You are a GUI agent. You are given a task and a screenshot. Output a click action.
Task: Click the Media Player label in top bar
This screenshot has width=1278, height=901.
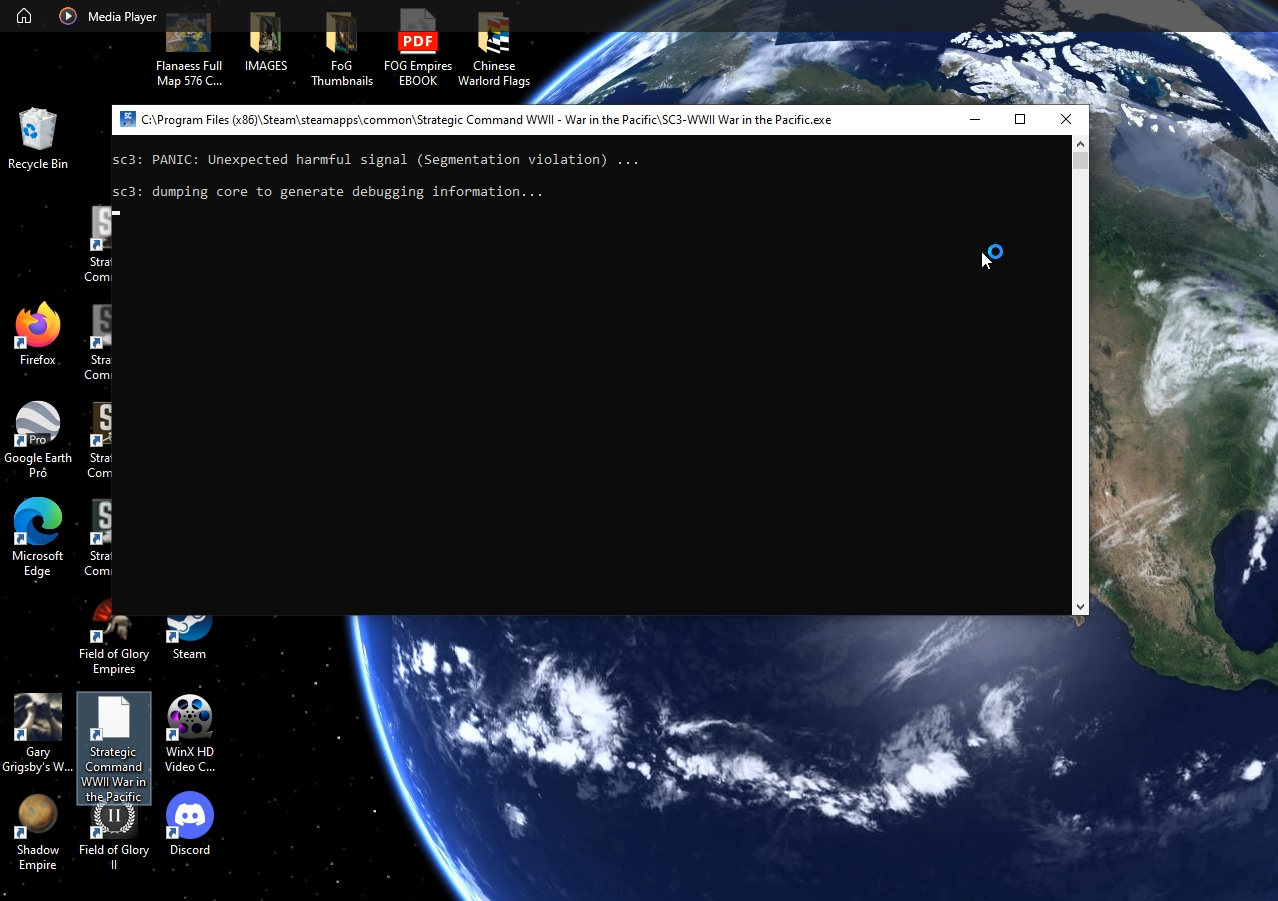pos(122,17)
